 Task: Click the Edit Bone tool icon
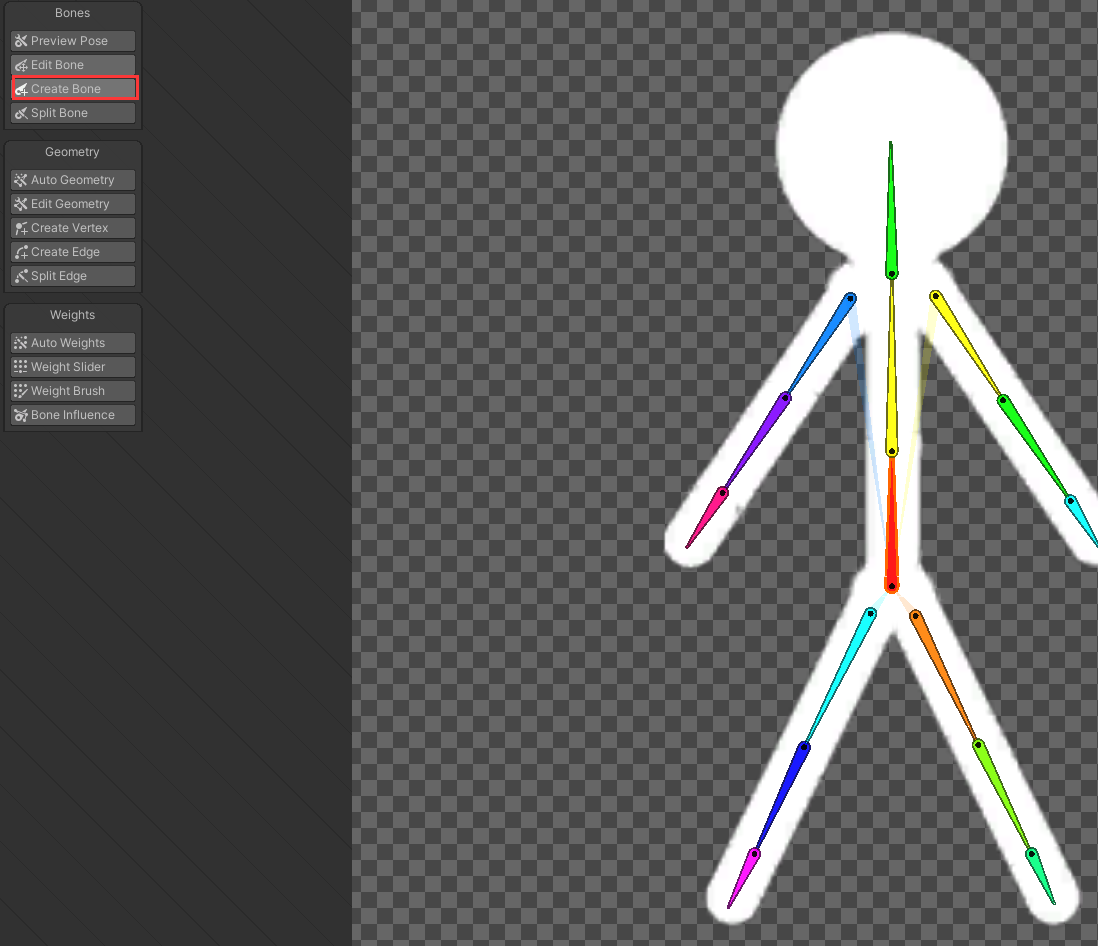coord(21,64)
